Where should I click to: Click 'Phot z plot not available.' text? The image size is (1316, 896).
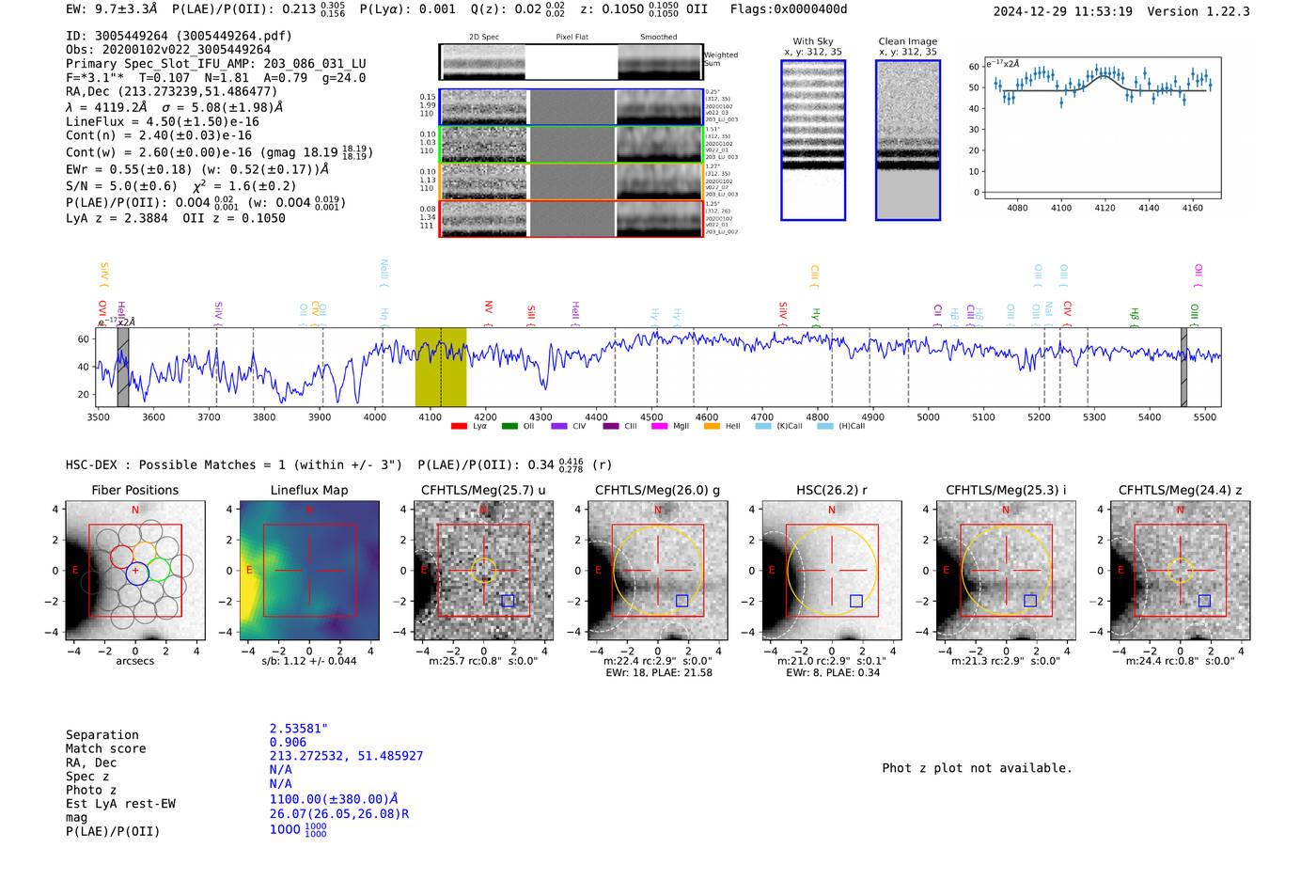coord(977,768)
